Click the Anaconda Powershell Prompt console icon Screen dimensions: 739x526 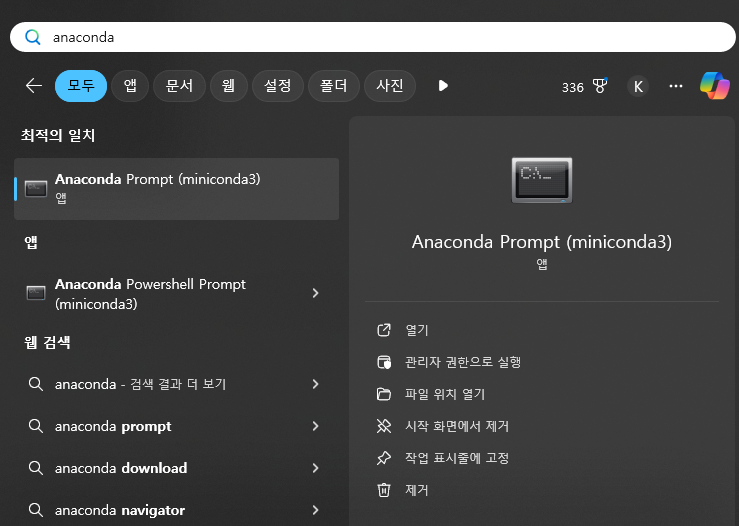[x=36, y=293]
